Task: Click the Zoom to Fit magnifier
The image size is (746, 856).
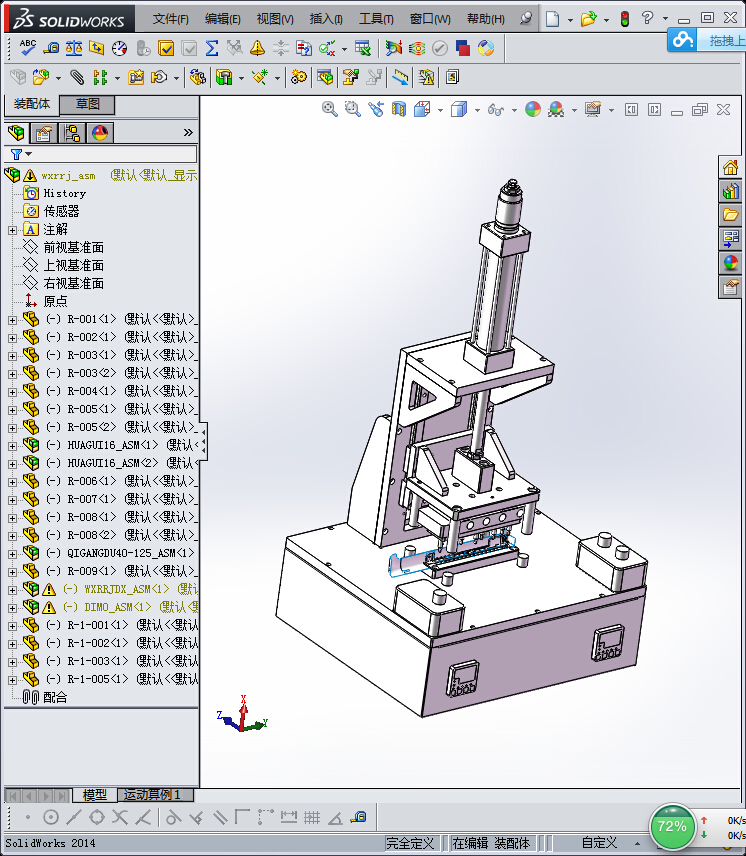Action: point(329,109)
